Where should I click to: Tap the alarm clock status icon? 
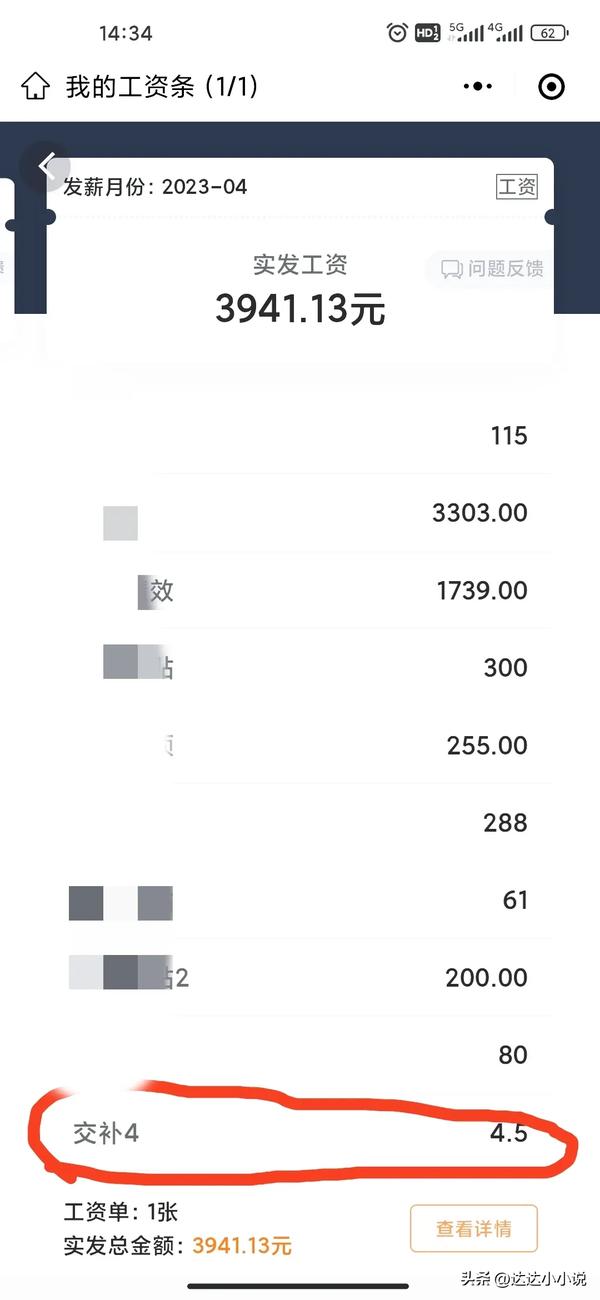pyautogui.click(x=397, y=33)
